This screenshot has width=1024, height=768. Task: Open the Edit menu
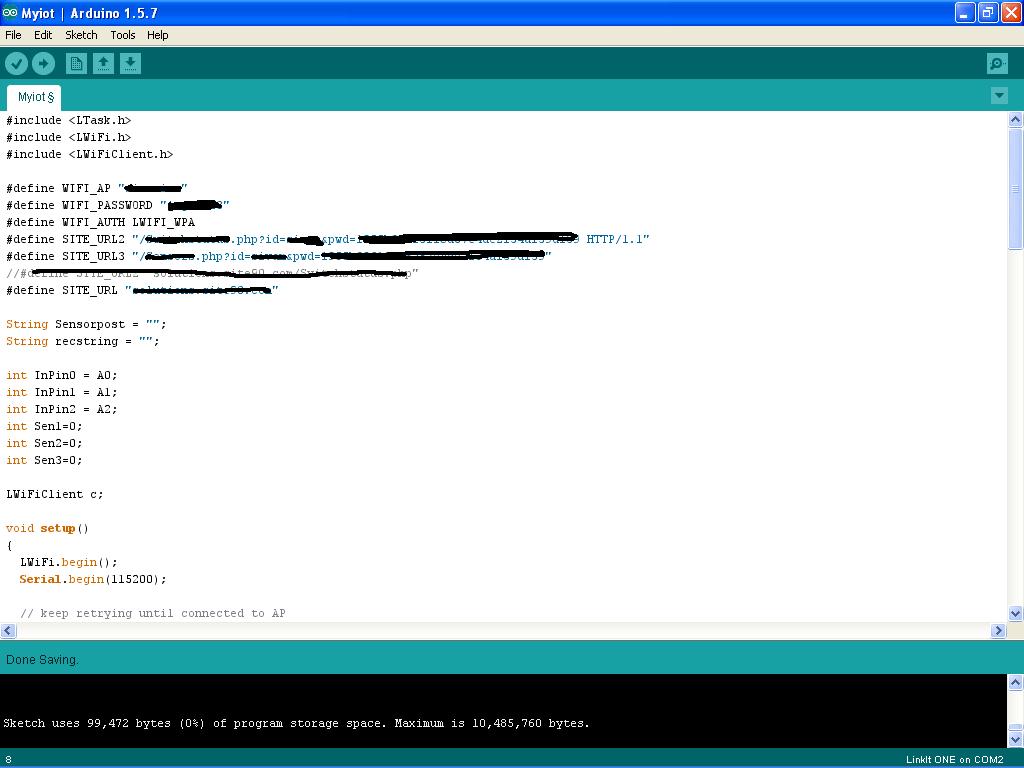(x=43, y=35)
